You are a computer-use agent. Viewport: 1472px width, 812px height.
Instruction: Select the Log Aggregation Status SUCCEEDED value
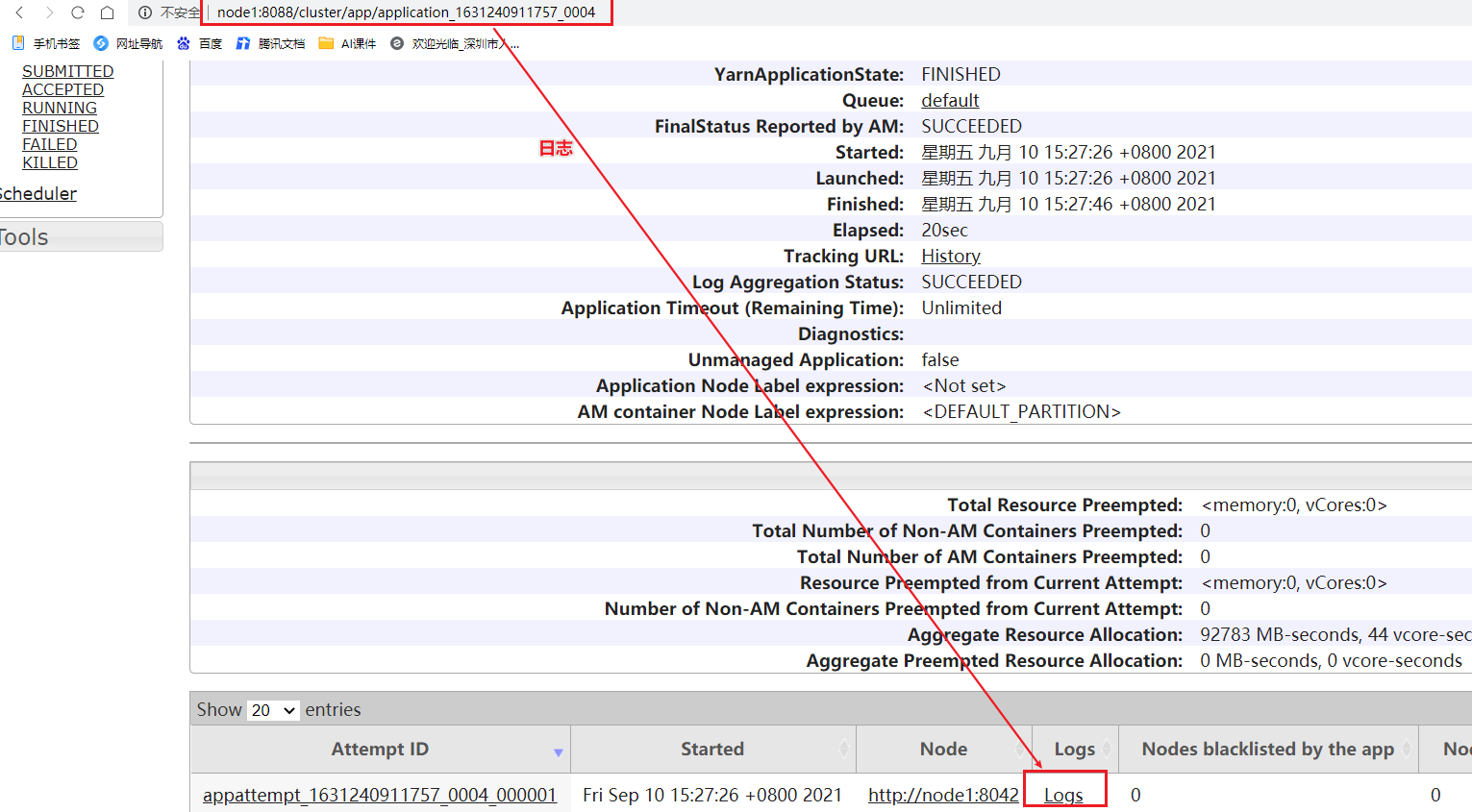click(971, 282)
